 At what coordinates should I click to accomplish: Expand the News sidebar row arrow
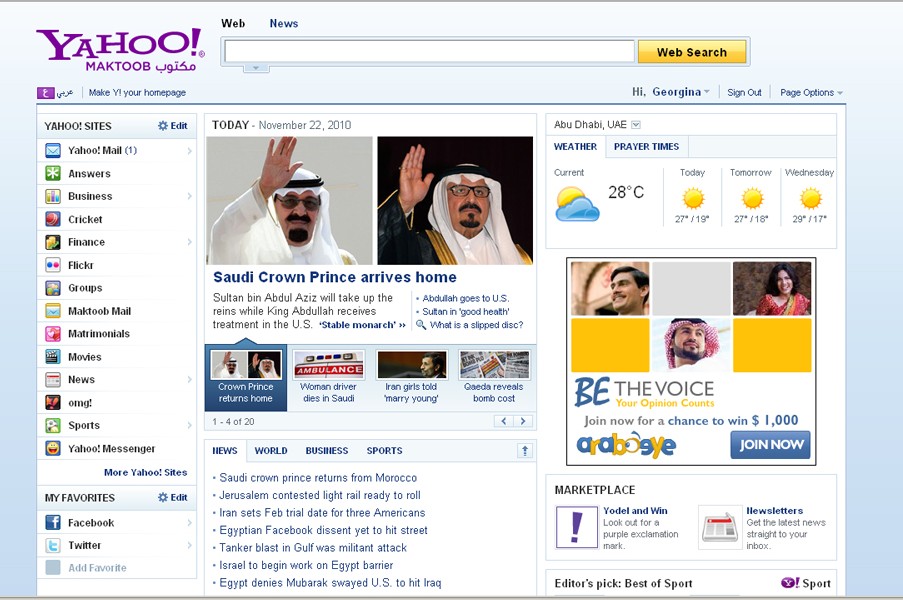click(189, 379)
